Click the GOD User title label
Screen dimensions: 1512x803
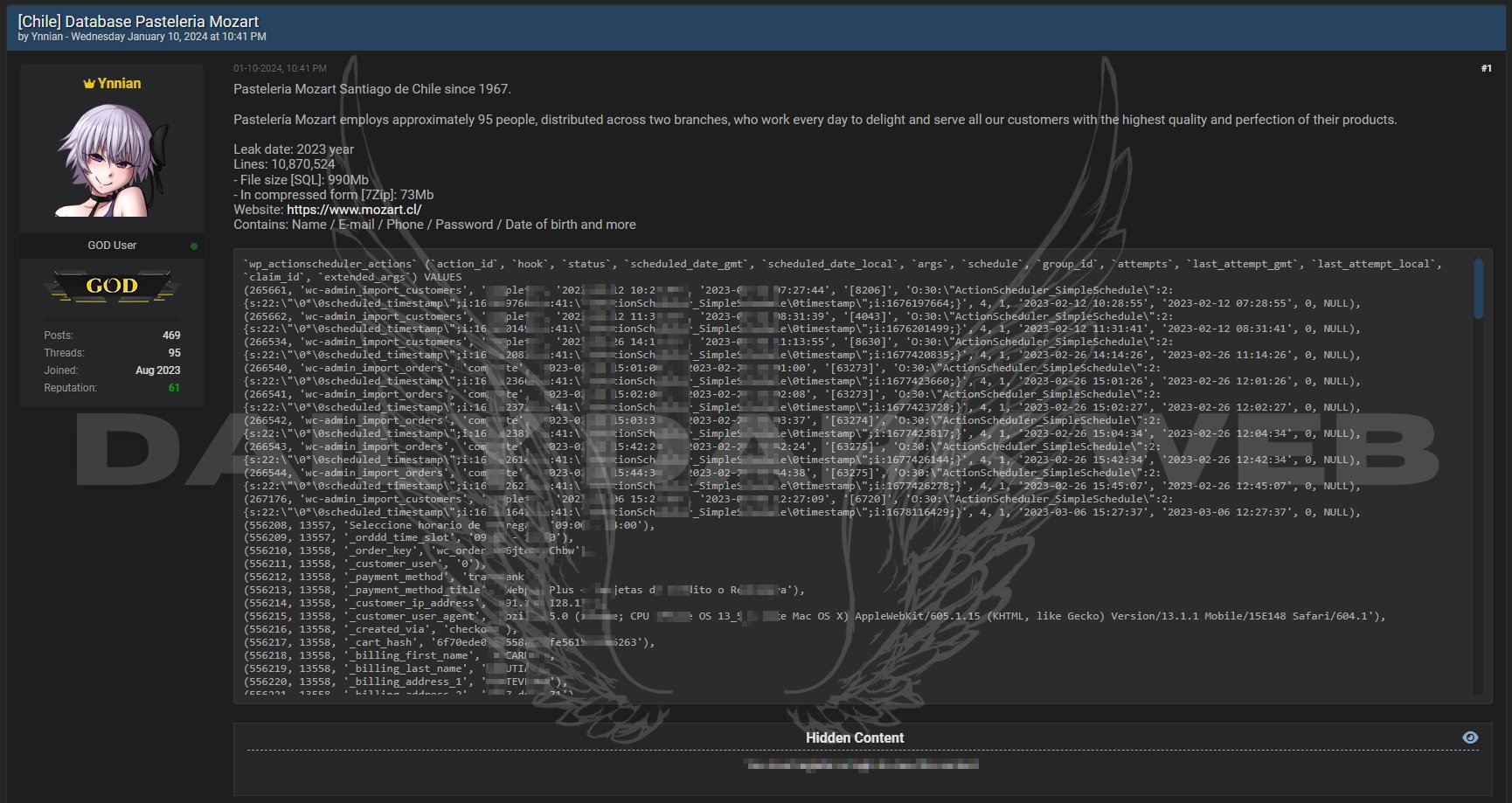click(112, 246)
